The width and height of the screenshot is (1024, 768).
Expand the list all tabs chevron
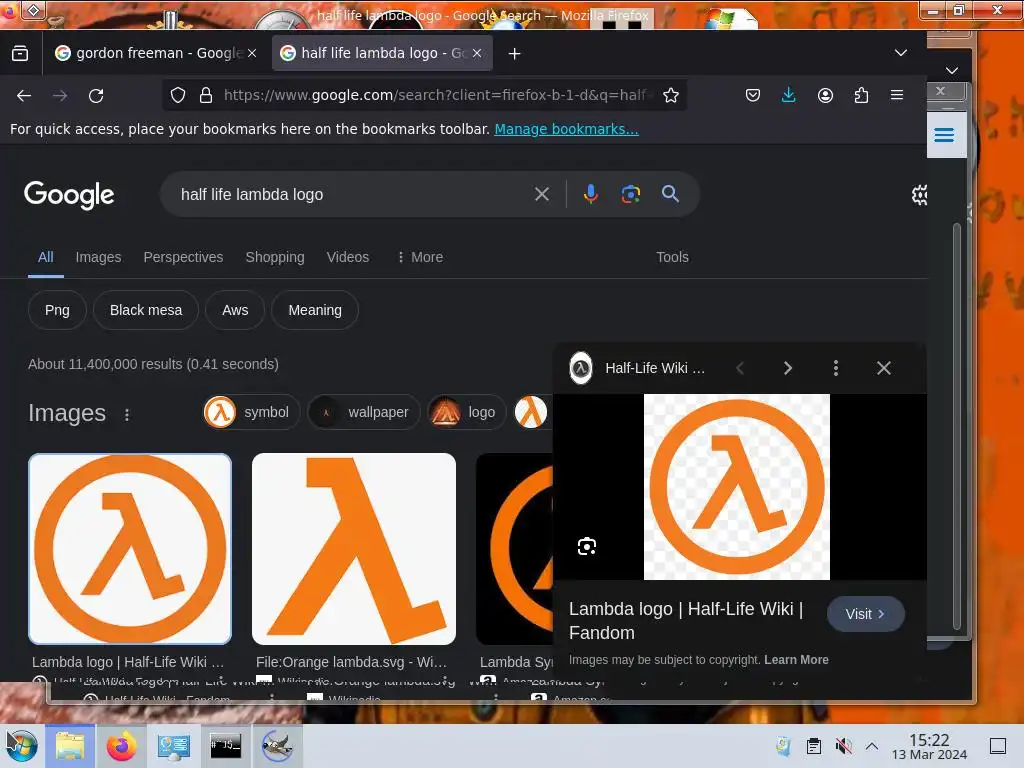(x=901, y=53)
